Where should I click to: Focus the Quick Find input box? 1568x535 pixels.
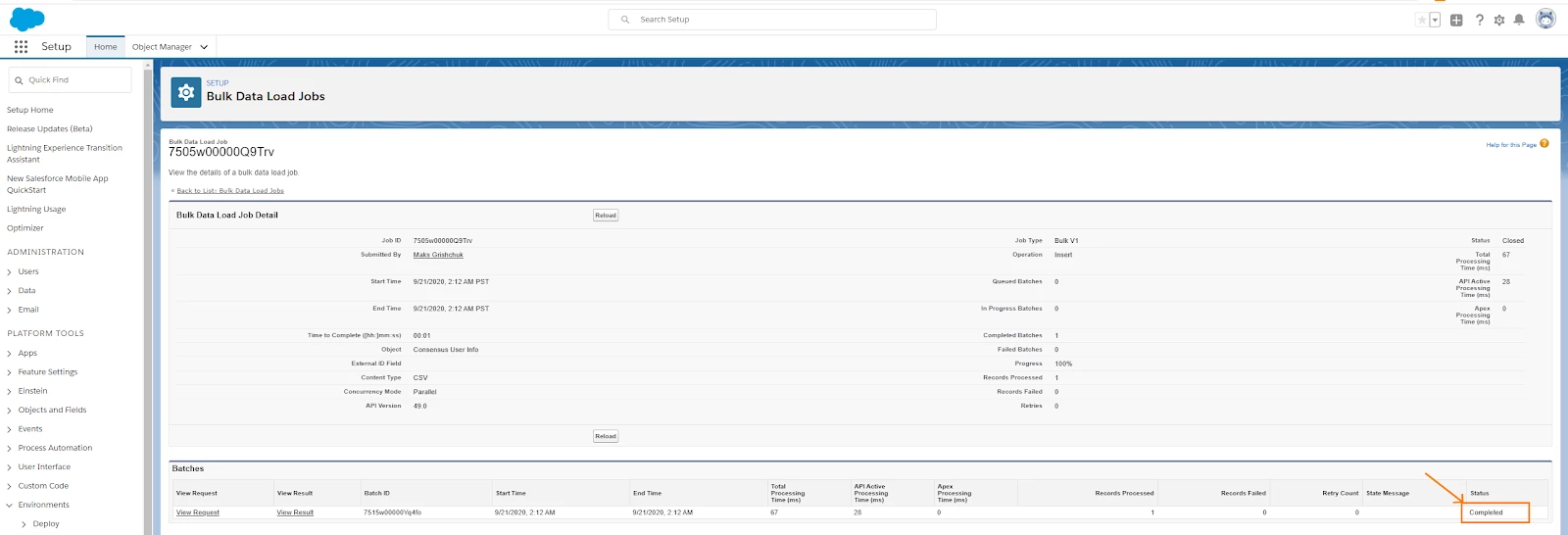click(x=70, y=79)
